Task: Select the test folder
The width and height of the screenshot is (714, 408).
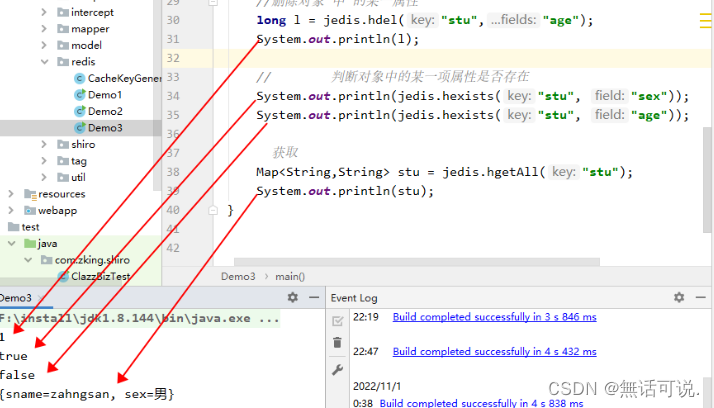Action: point(30,227)
